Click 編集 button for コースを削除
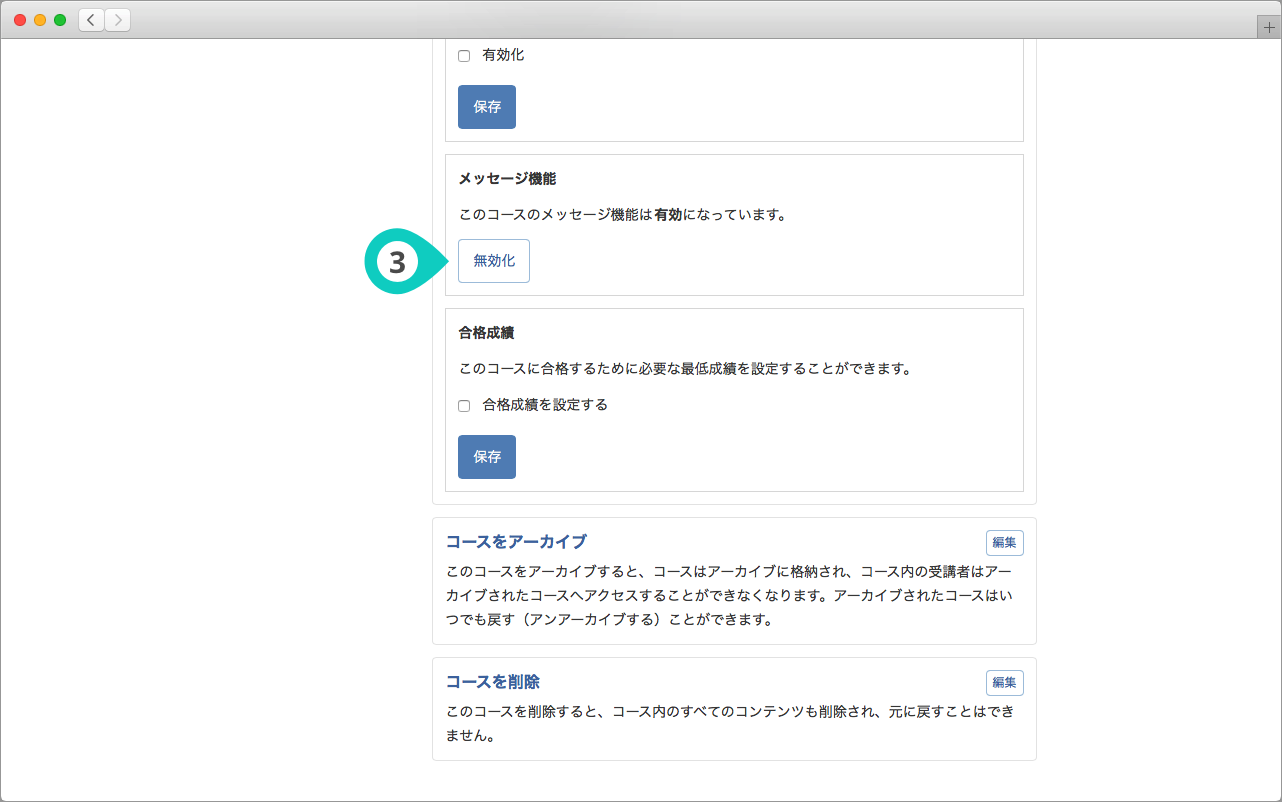The image size is (1282, 802). pyautogui.click(x=1004, y=683)
